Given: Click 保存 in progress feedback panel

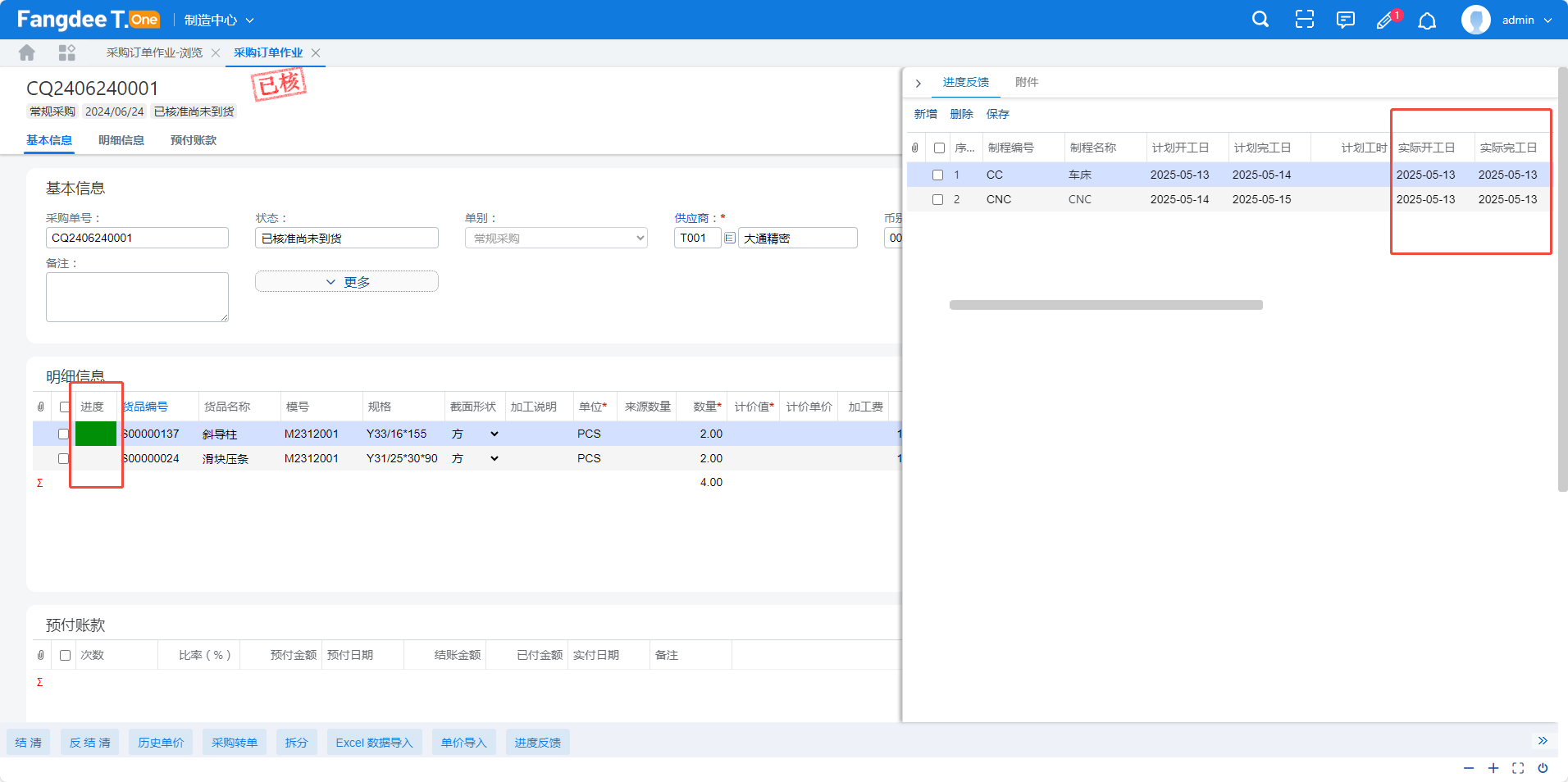Looking at the screenshot, I should [998, 114].
